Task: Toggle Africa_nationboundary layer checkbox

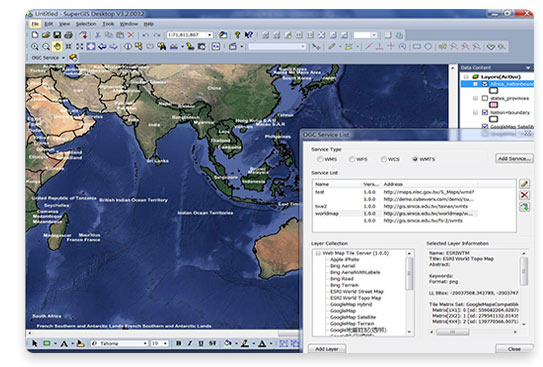Action: point(485,84)
